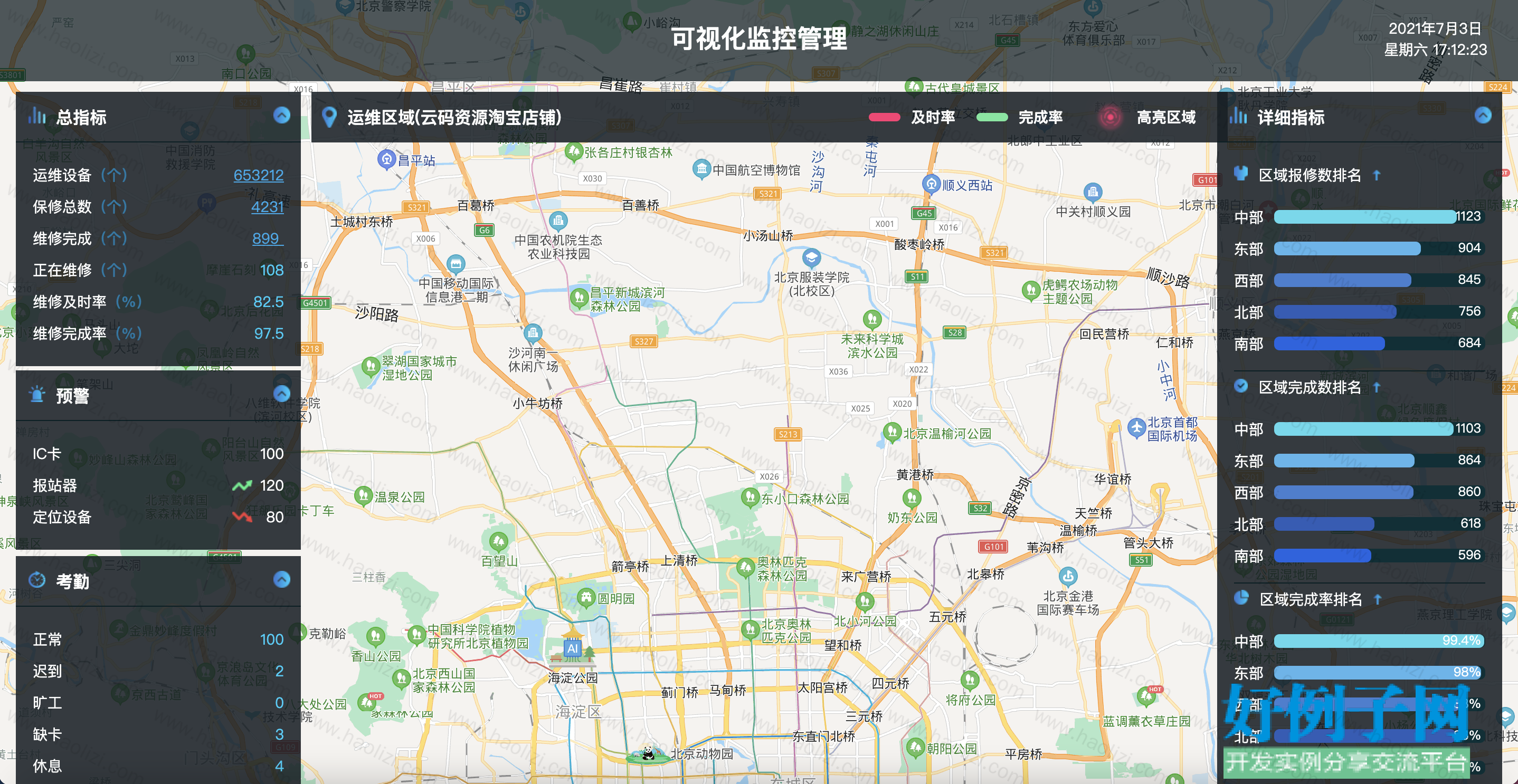The height and width of the screenshot is (784, 1518).
Task: Click the 沙河南一休闲广场 map marker
Action: point(533,334)
